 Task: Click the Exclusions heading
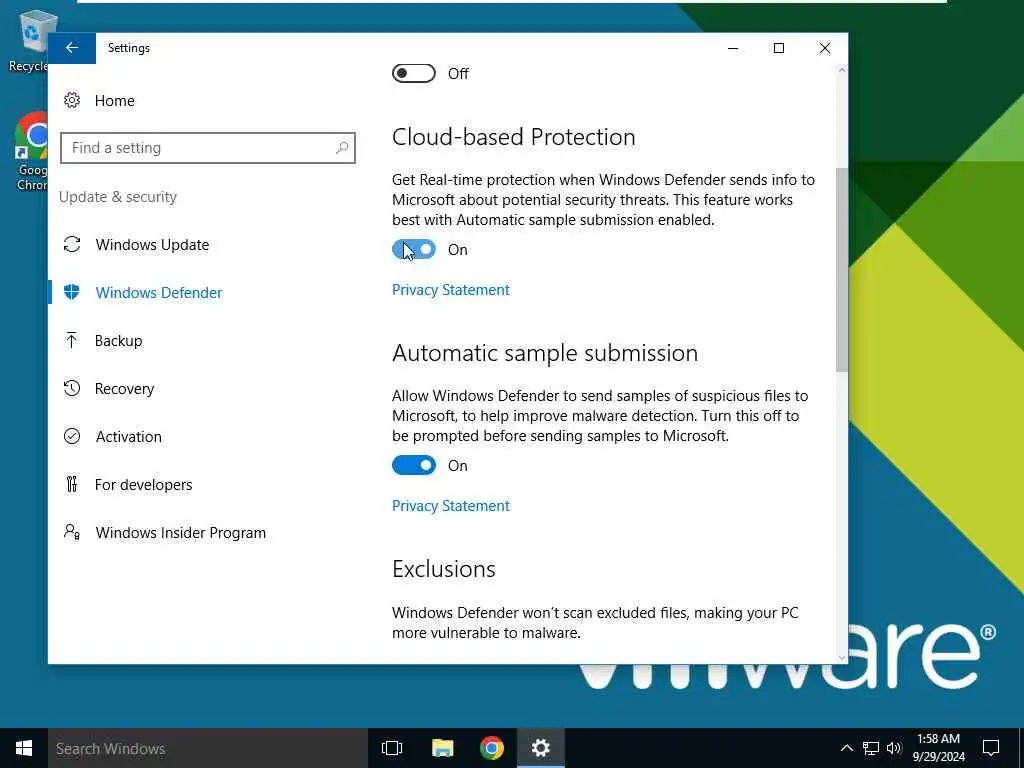(443, 569)
